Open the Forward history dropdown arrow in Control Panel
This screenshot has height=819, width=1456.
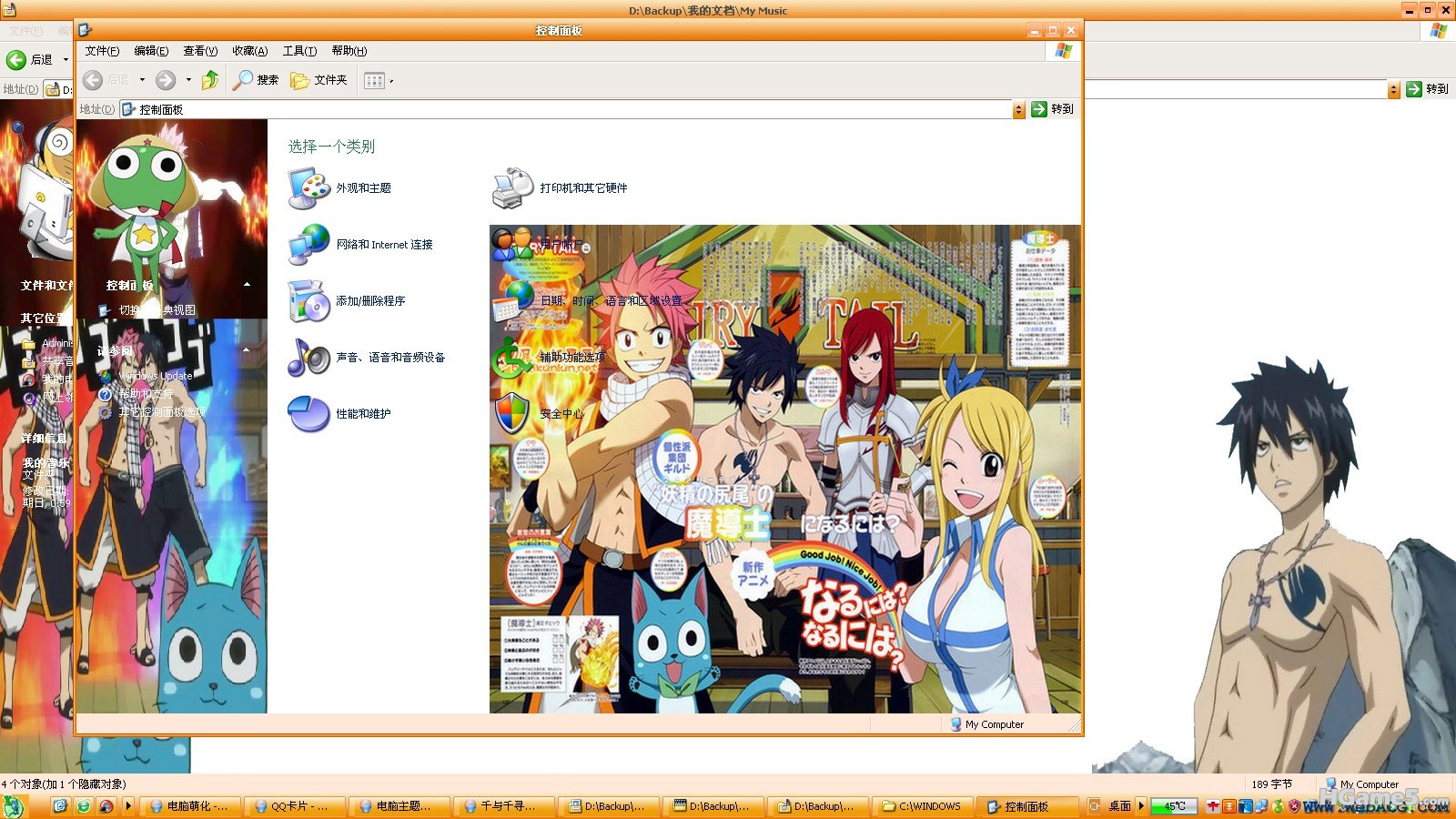click(x=188, y=80)
